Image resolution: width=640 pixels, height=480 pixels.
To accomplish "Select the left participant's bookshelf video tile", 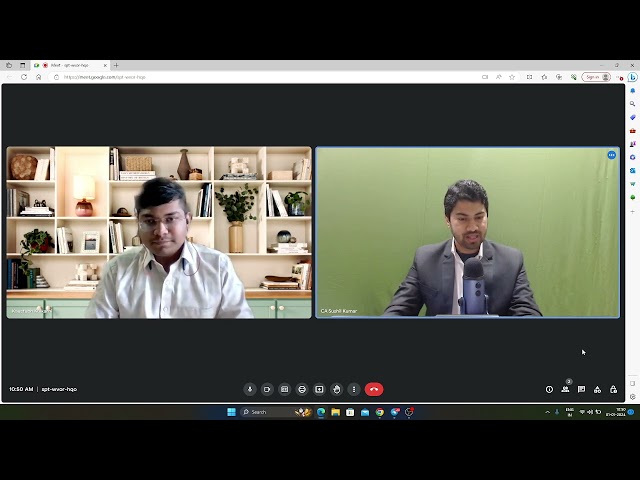I will (159, 232).
